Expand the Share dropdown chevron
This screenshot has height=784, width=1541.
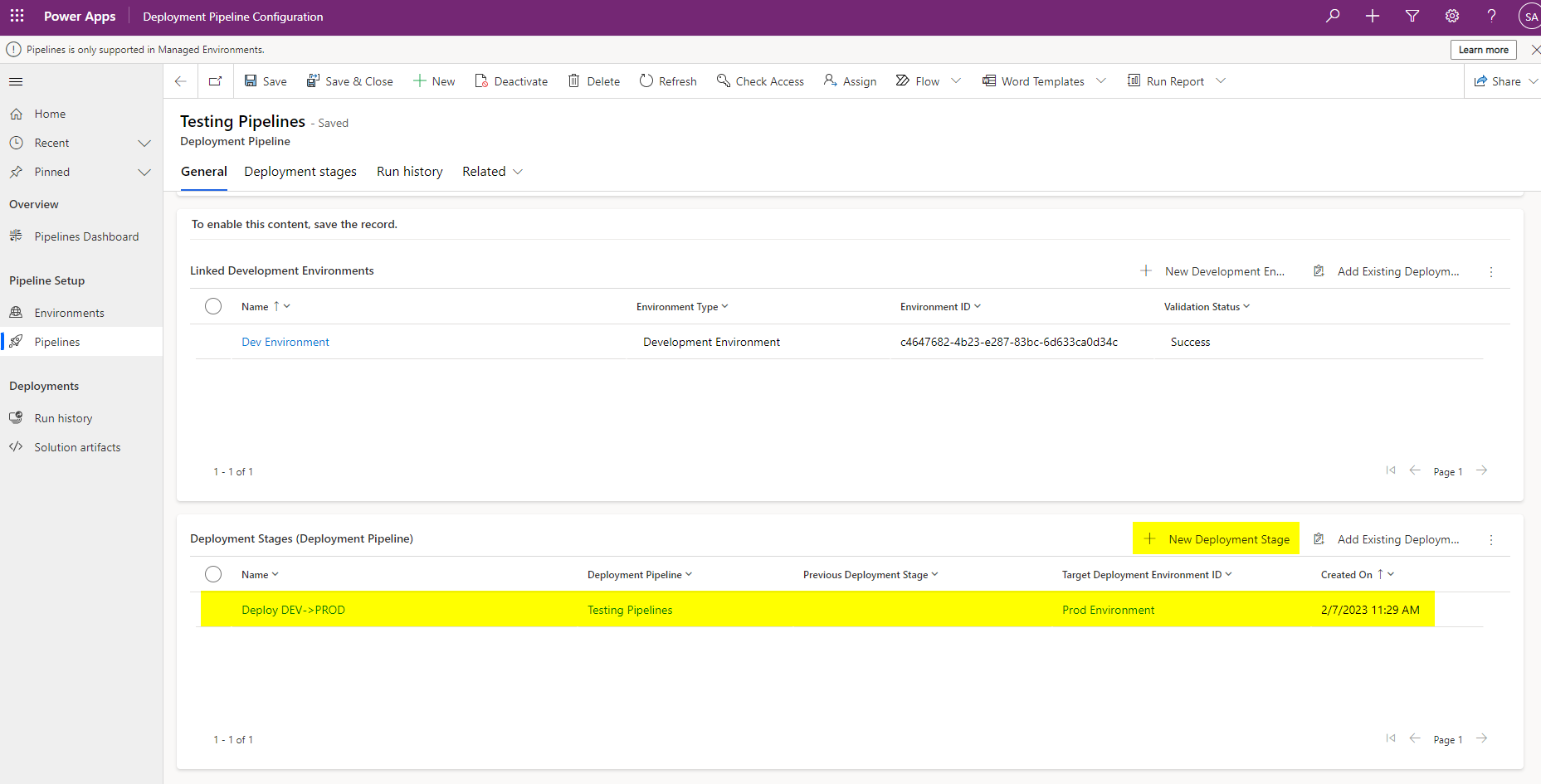coord(1534,81)
